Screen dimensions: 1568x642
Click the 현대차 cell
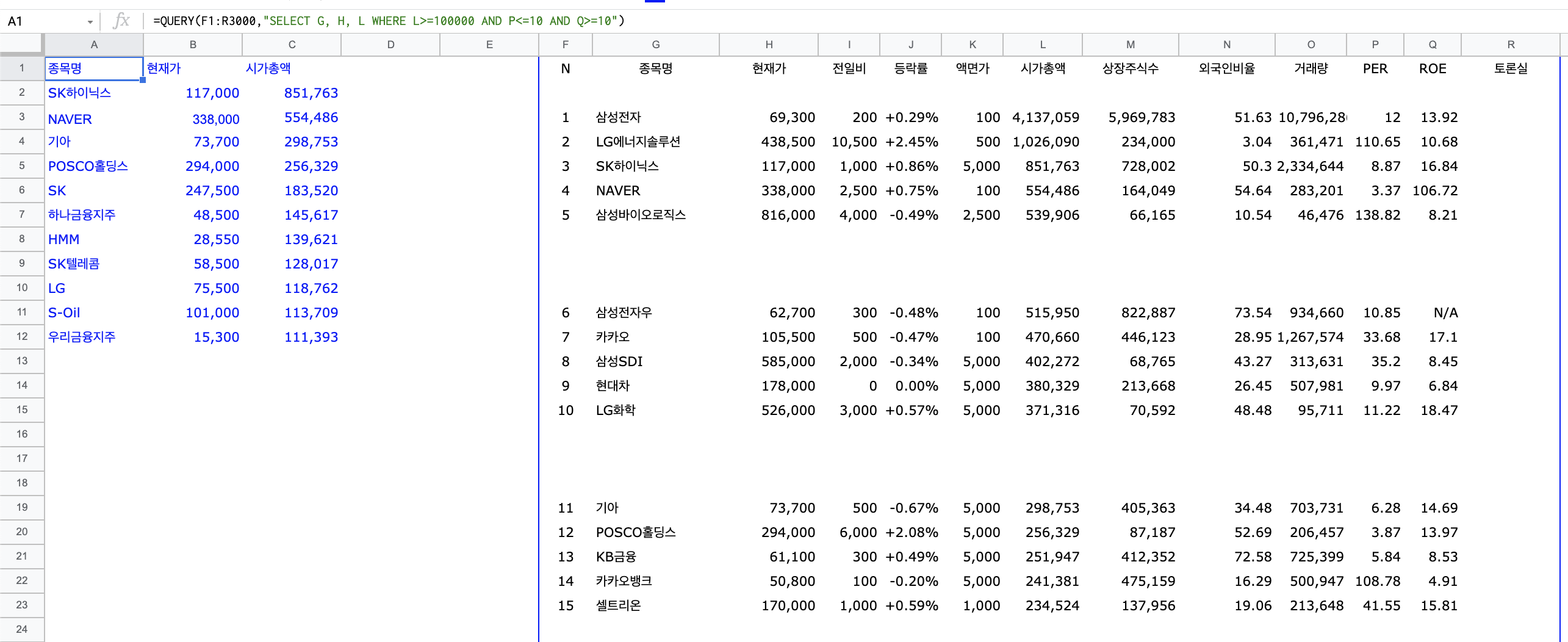pyautogui.click(x=656, y=386)
